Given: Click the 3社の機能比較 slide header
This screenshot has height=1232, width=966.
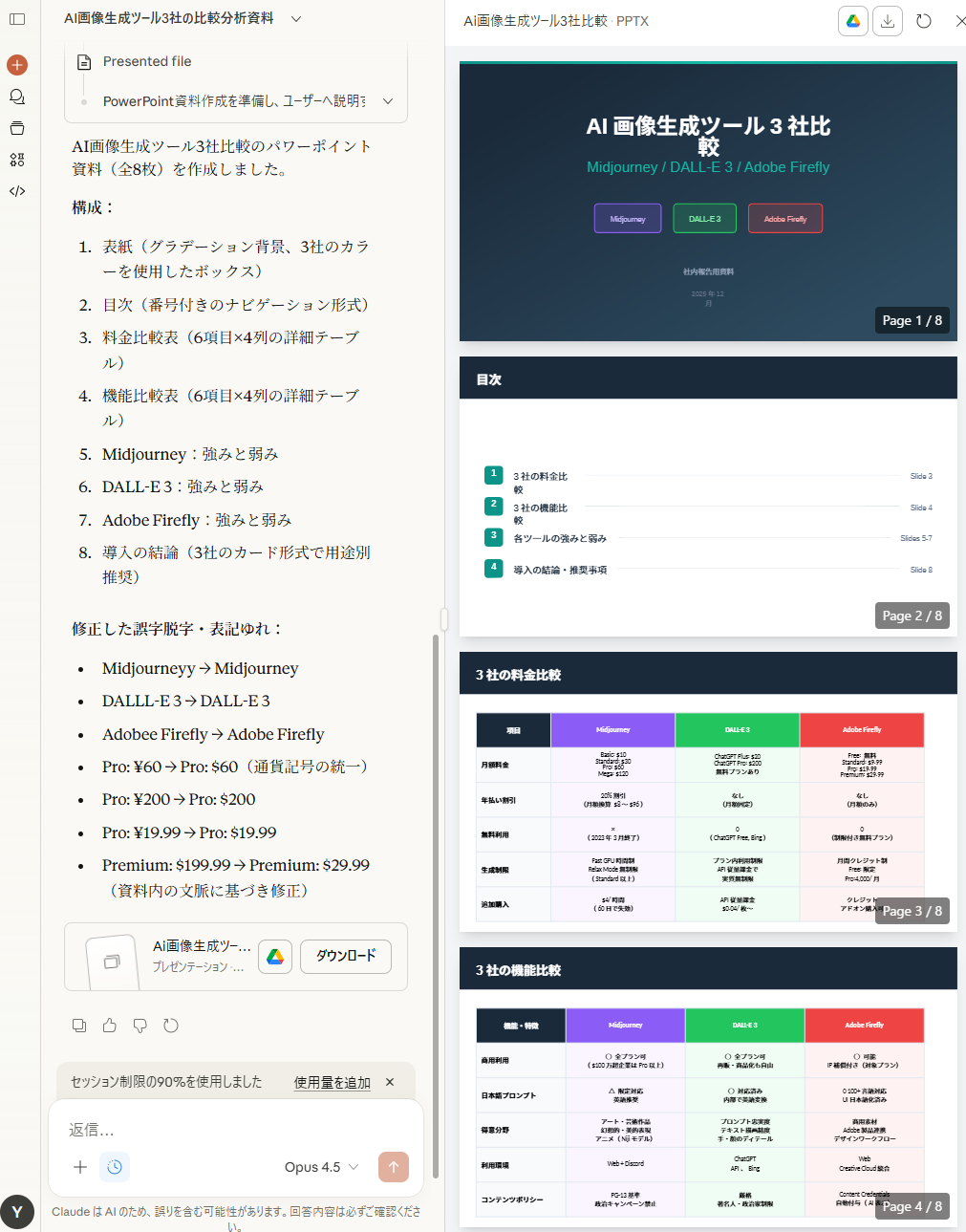Looking at the screenshot, I should pos(708,969).
